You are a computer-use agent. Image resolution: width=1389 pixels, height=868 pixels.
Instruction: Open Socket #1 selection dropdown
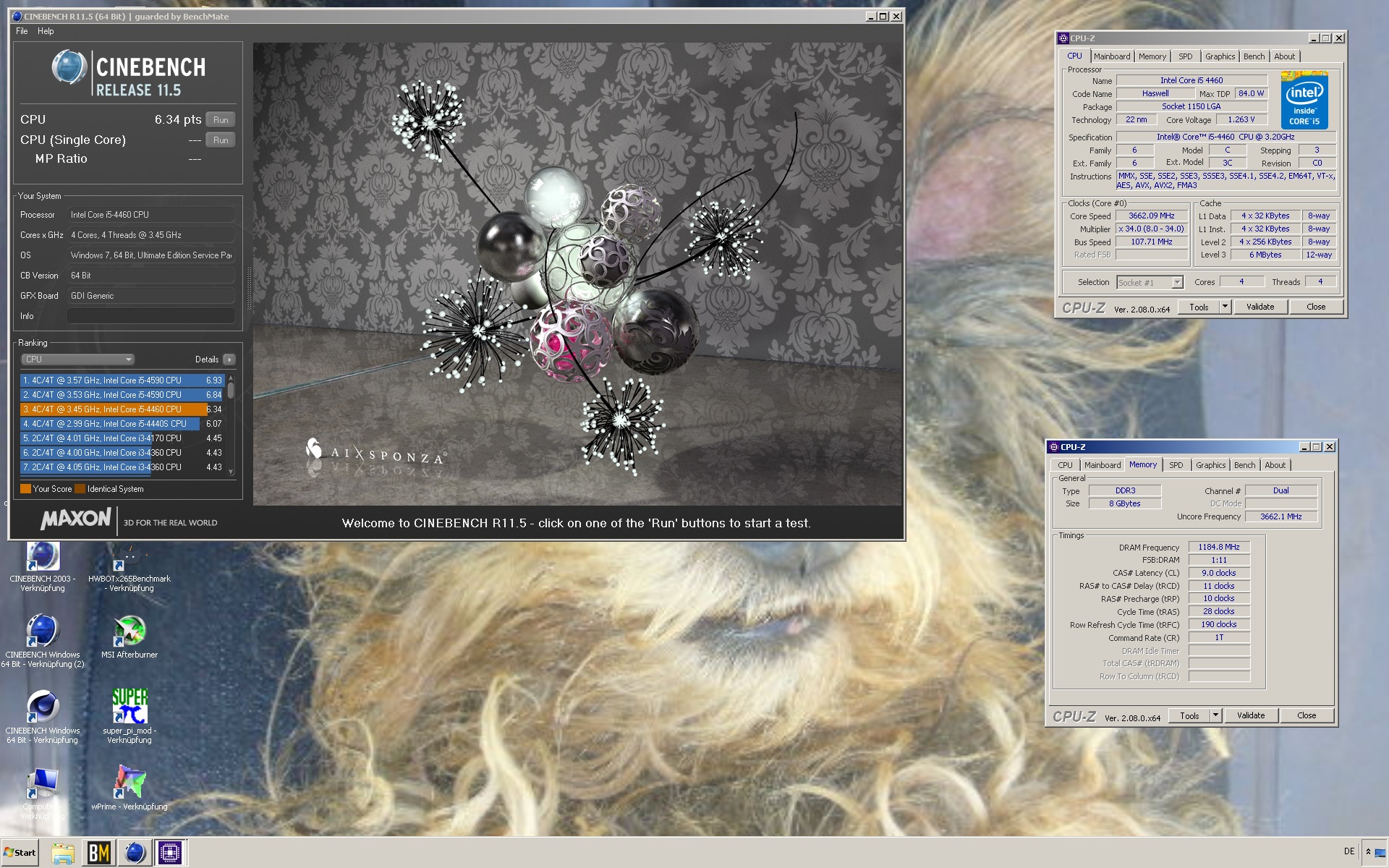pos(1150,283)
